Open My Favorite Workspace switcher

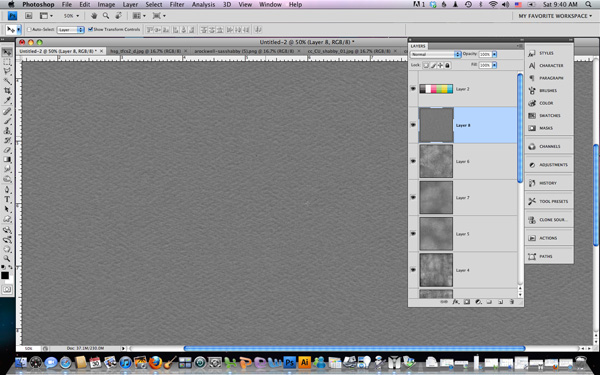tap(555, 16)
